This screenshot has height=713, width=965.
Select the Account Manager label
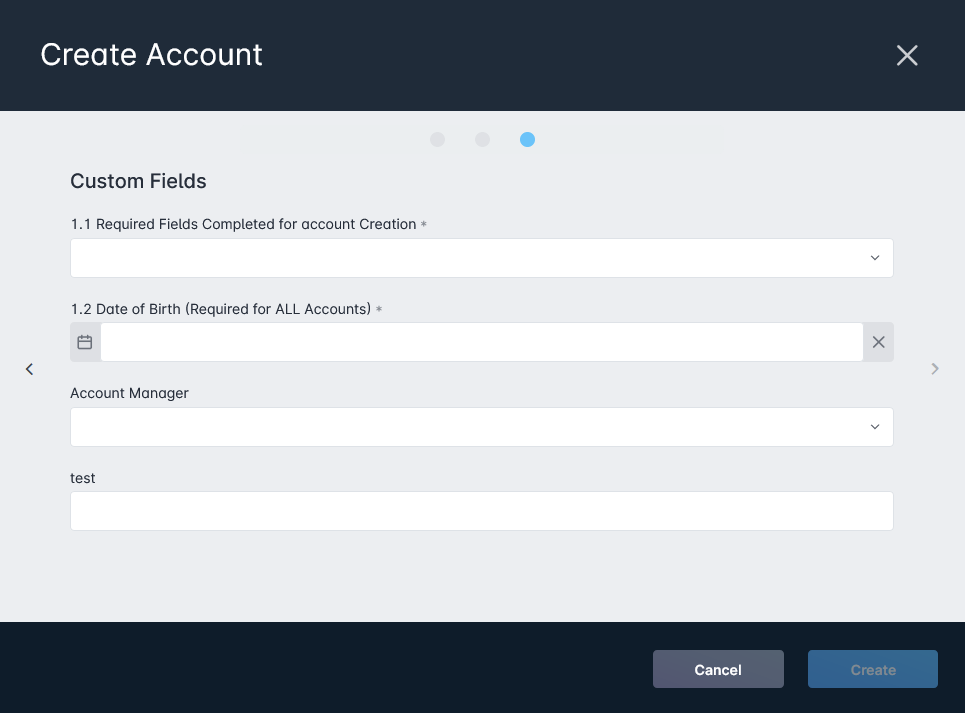pyautogui.click(x=129, y=393)
